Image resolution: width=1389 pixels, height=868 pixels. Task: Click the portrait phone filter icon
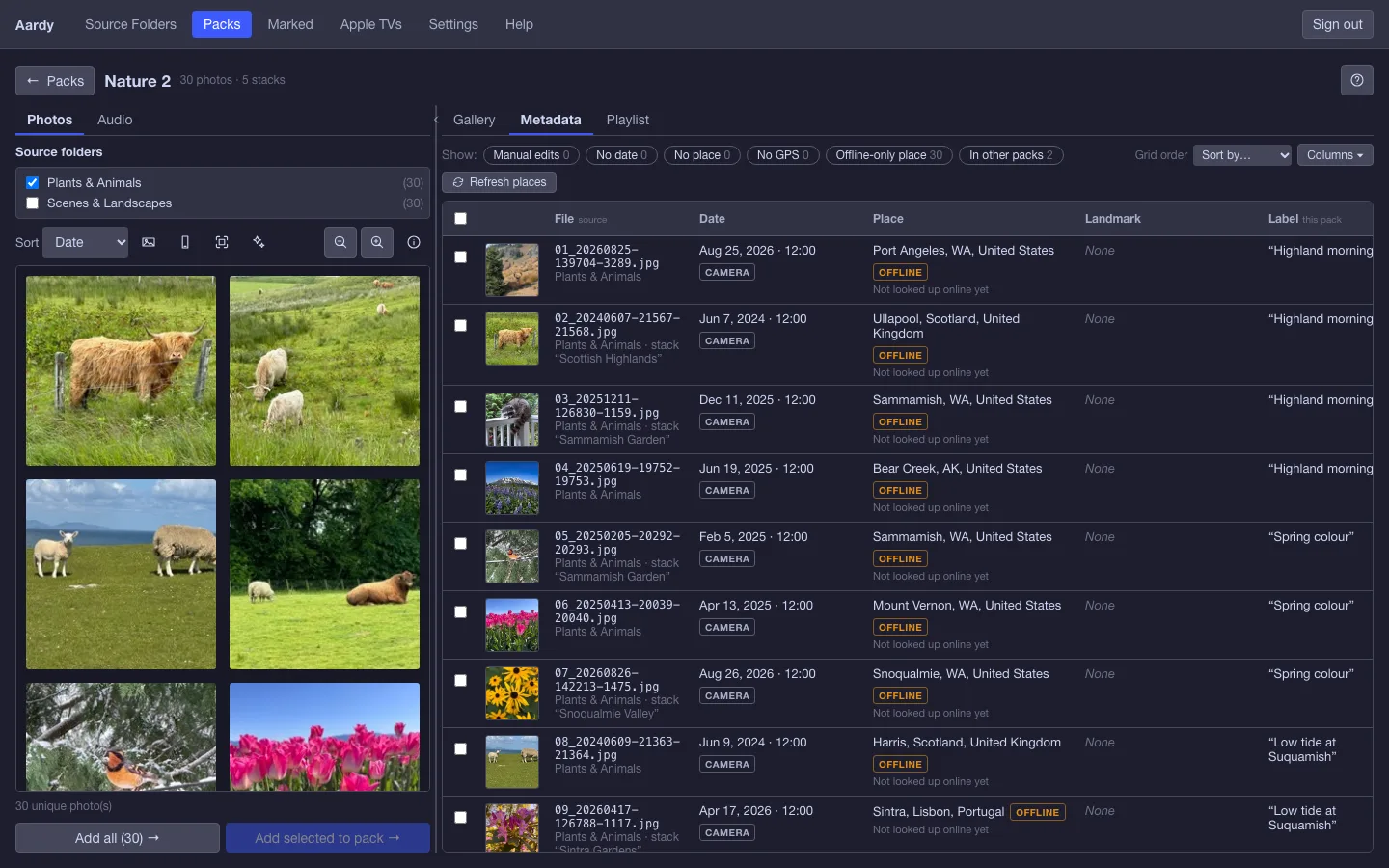[x=185, y=242]
